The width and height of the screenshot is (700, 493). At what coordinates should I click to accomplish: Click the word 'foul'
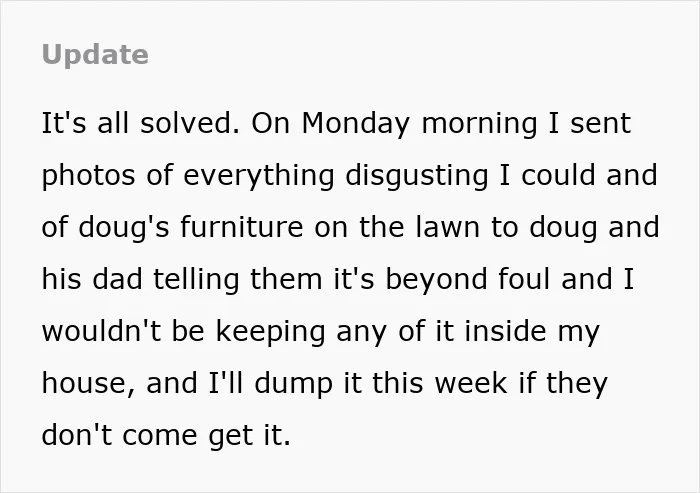click(524, 279)
